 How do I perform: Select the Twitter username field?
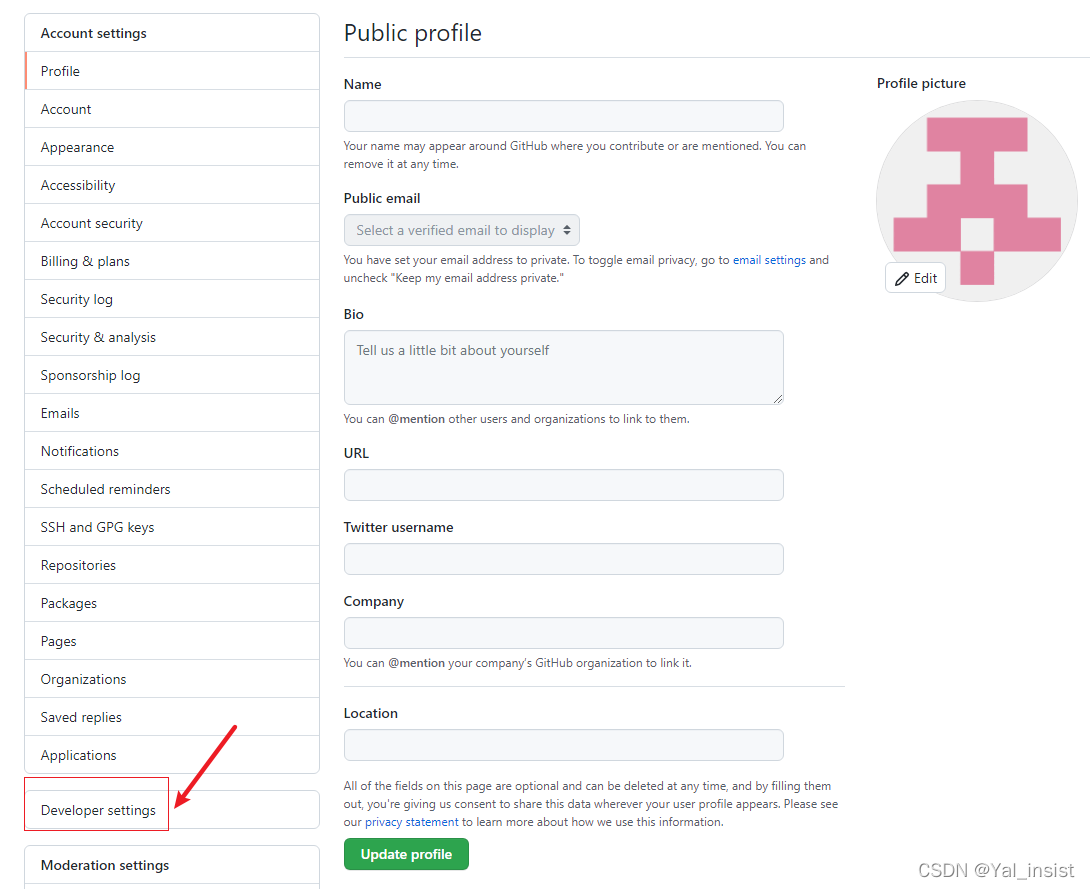point(564,559)
